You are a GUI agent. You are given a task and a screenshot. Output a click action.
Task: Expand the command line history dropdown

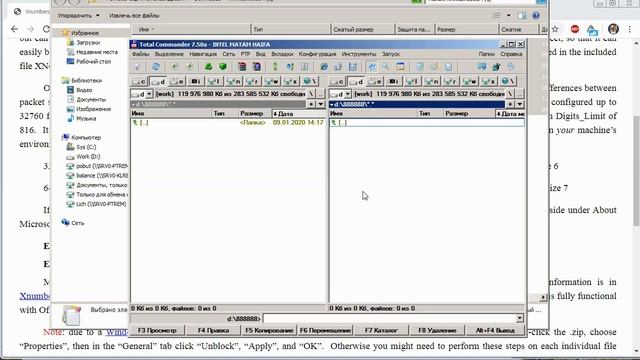519,318
